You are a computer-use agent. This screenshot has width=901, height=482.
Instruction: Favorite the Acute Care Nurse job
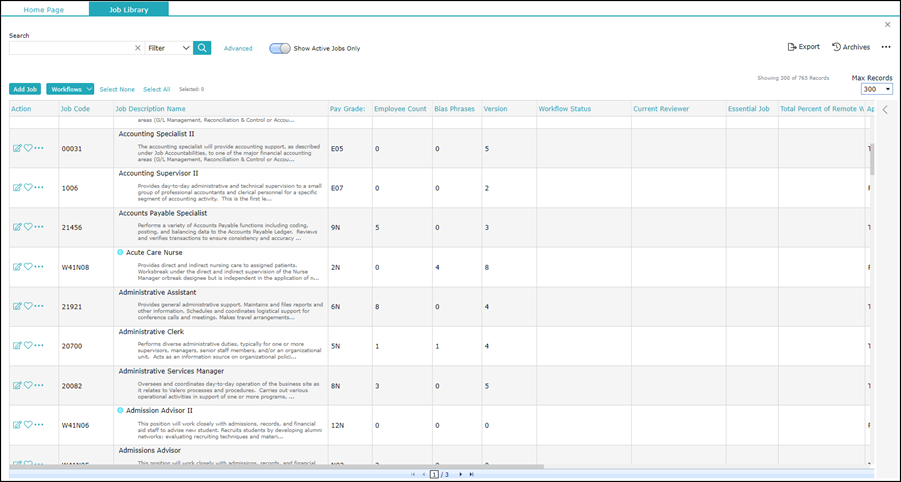(x=28, y=267)
